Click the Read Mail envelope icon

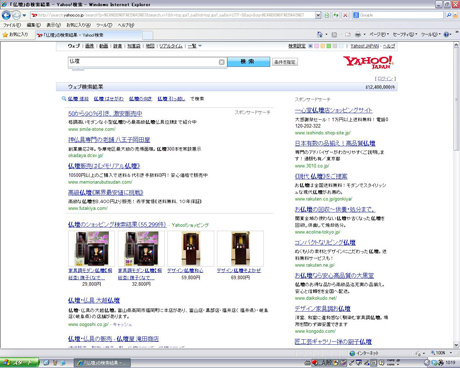pyautogui.click(x=348, y=34)
